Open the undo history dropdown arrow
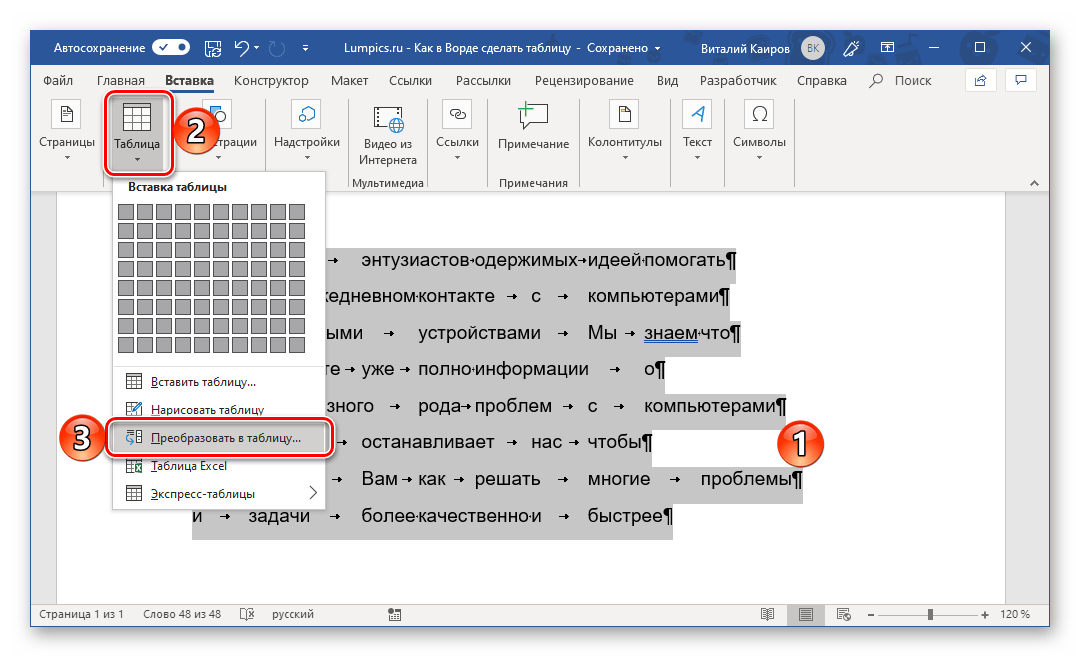Image resolution: width=1080 pixels, height=657 pixels. point(256,48)
